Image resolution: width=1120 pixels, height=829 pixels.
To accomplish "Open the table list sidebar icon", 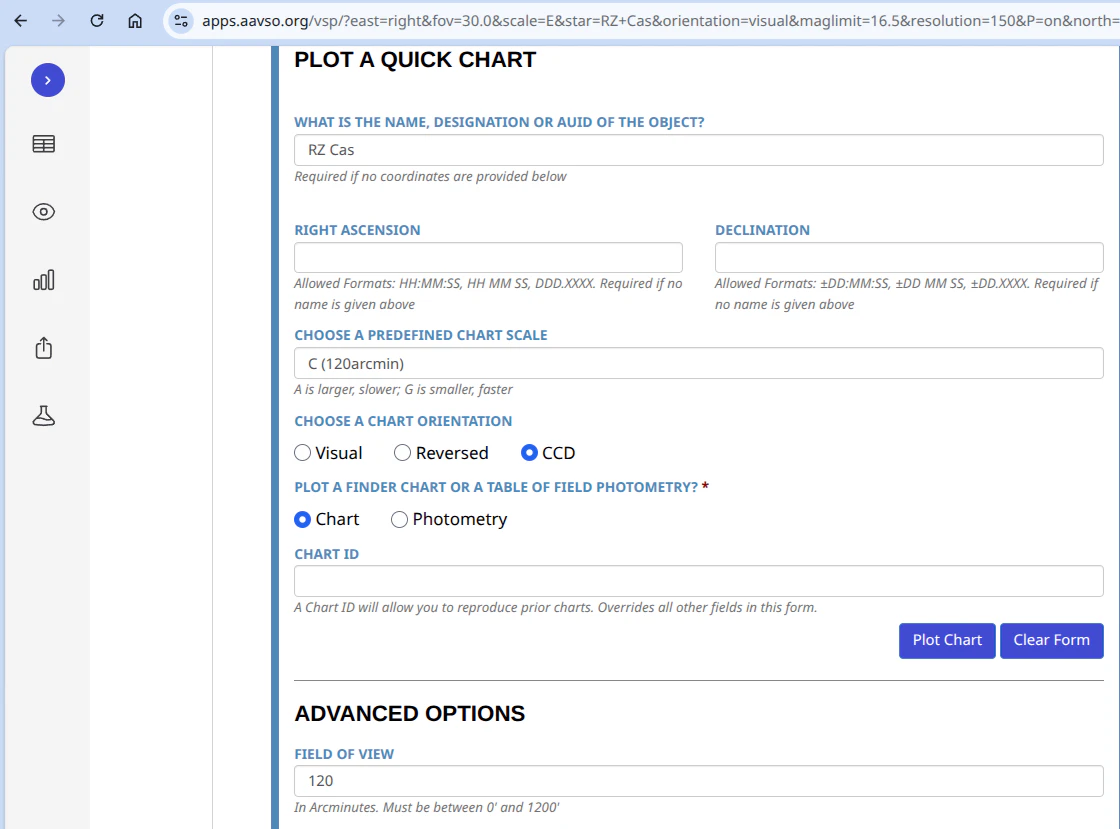I will coord(44,144).
